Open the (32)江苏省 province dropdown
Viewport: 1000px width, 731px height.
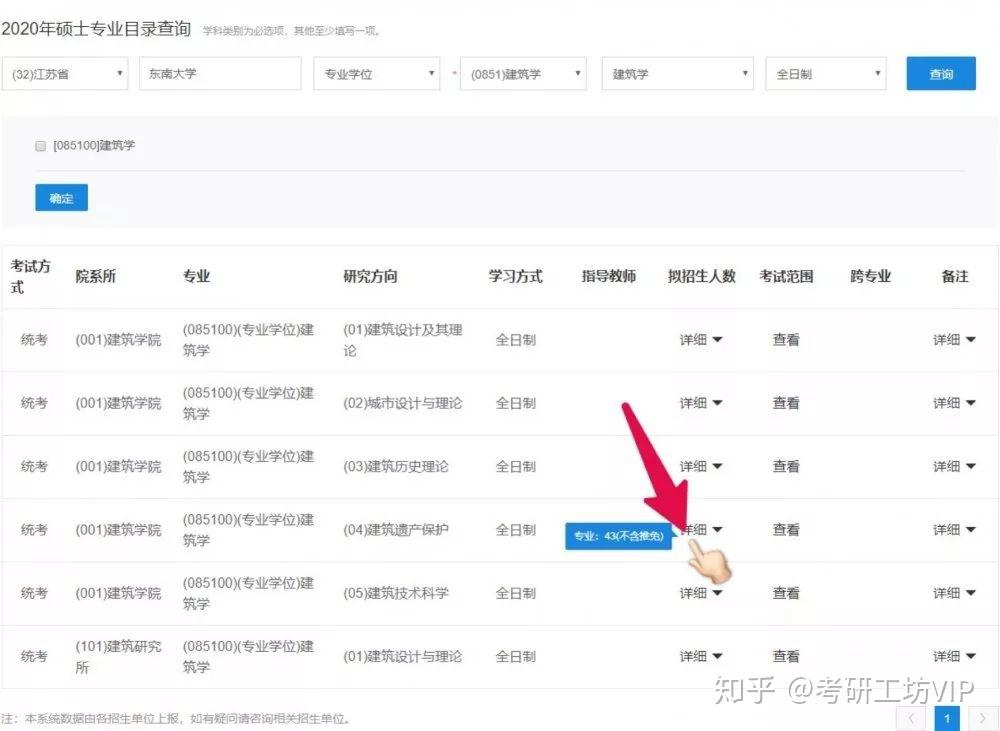pyautogui.click(x=65, y=74)
